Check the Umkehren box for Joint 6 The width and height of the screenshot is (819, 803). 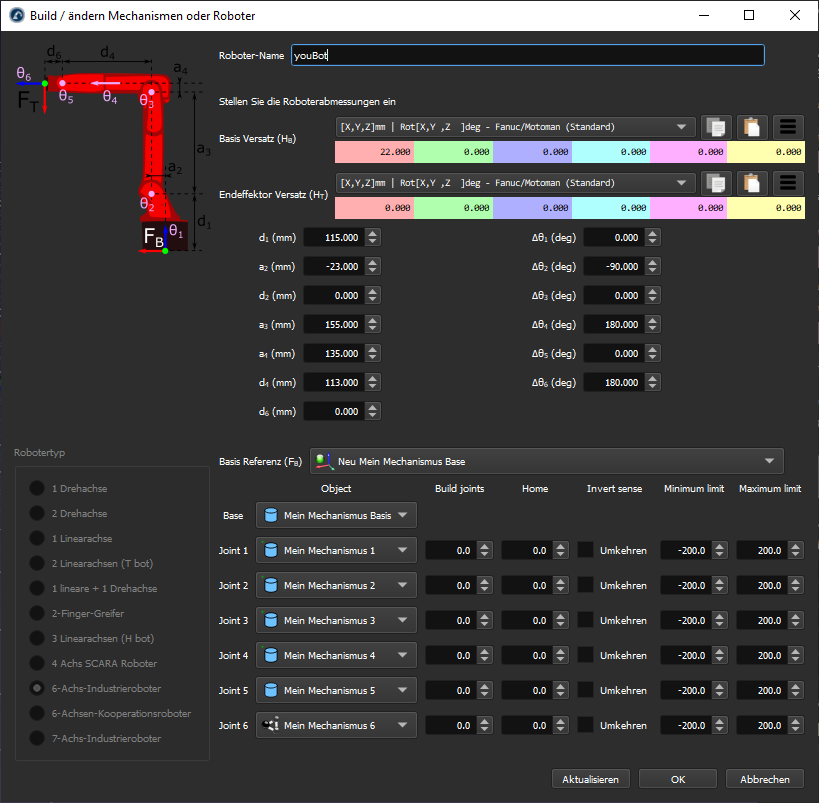pyautogui.click(x=585, y=725)
